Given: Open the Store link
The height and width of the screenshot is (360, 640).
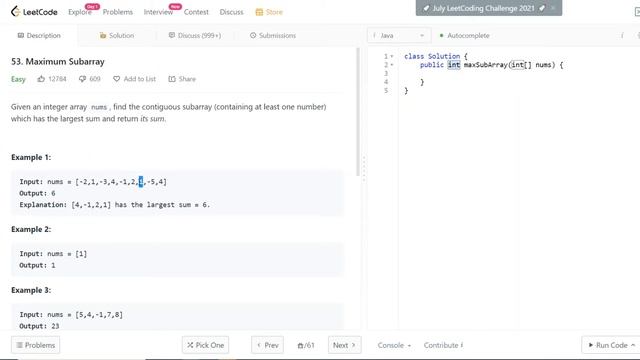Looking at the screenshot, I should 269,12.
